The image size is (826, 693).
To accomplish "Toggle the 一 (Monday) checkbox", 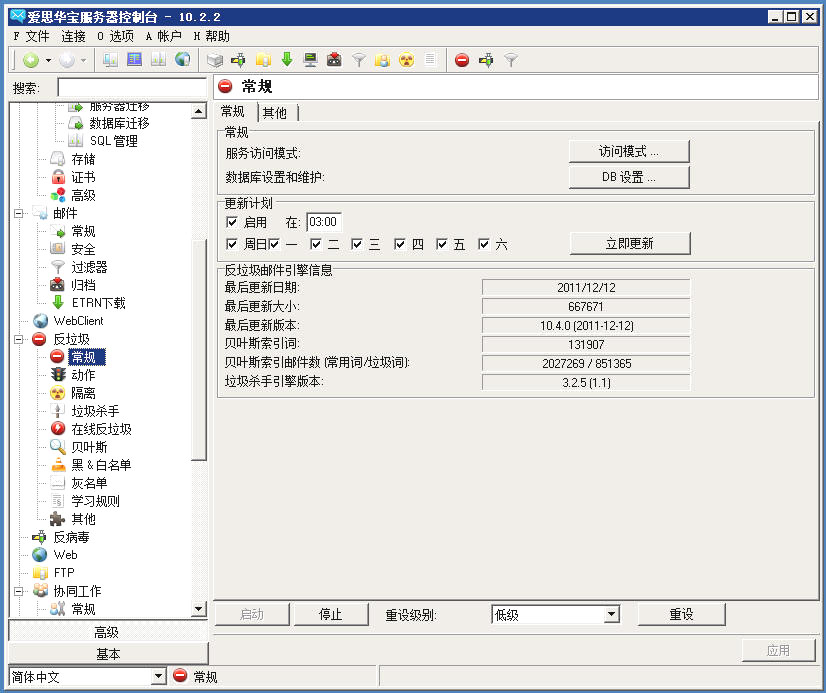I will click(273, 244).
